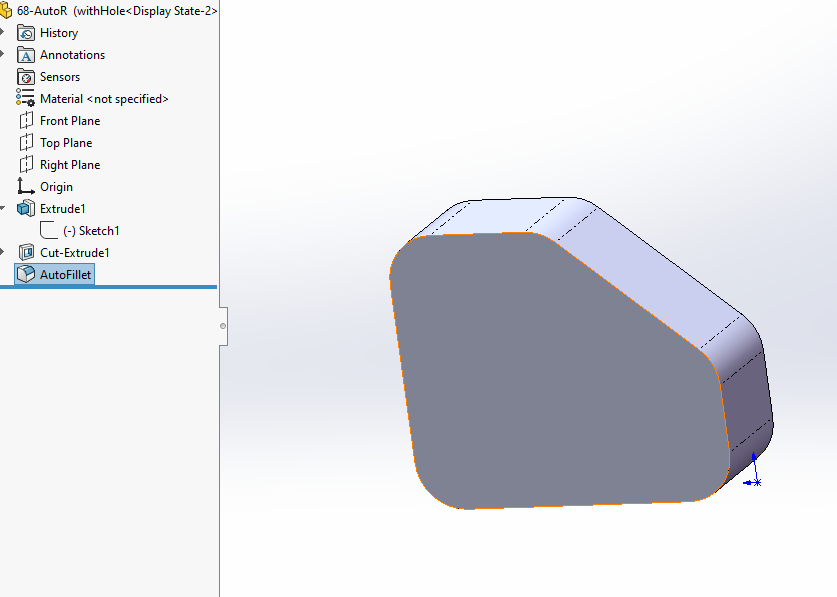Click the blue origin triad in viewport
Viewport: 837px width, 597px height.
(753, 472)
